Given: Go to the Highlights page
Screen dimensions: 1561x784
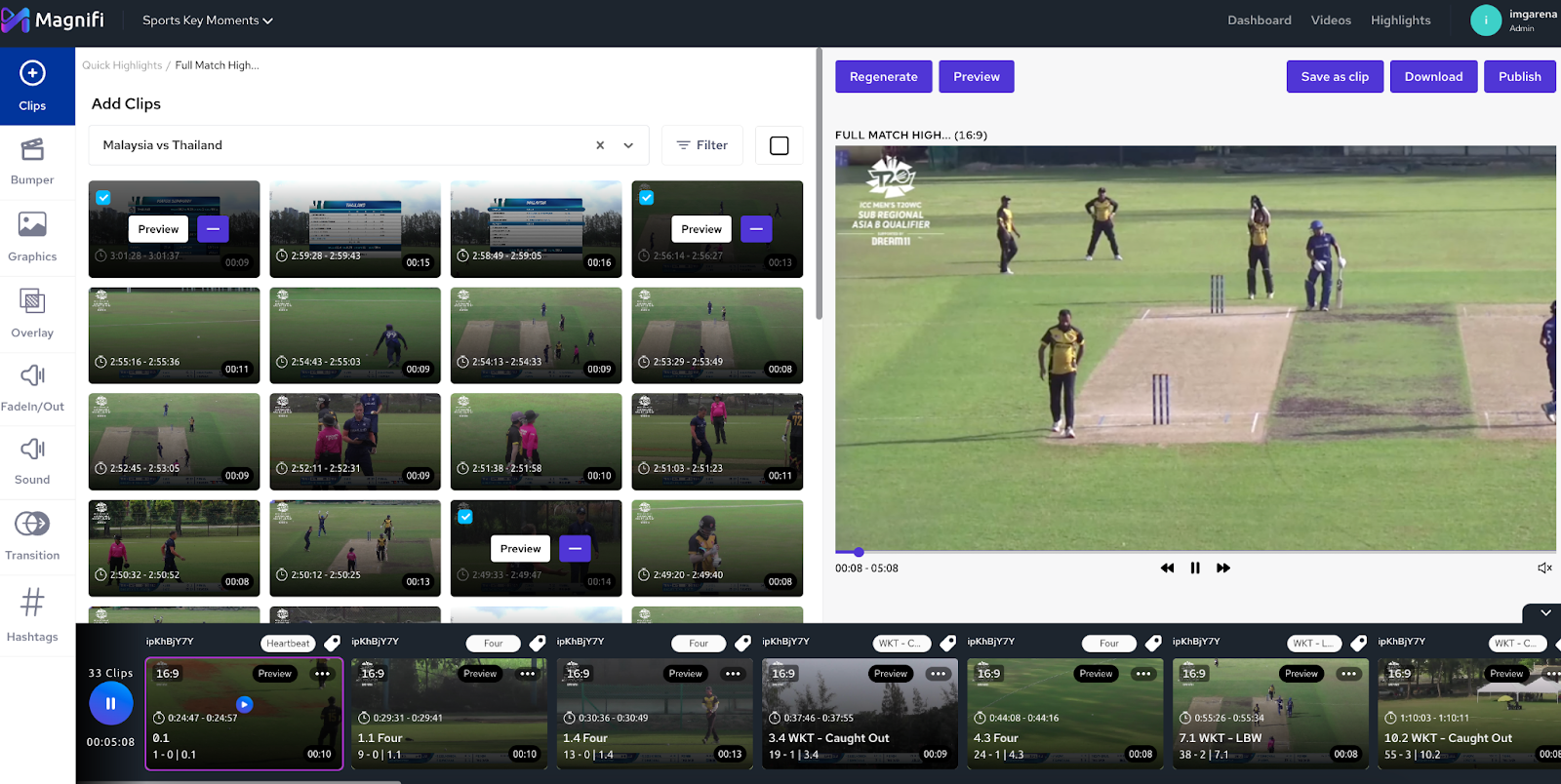Looking at the screenshot, I should point(1401,20).
